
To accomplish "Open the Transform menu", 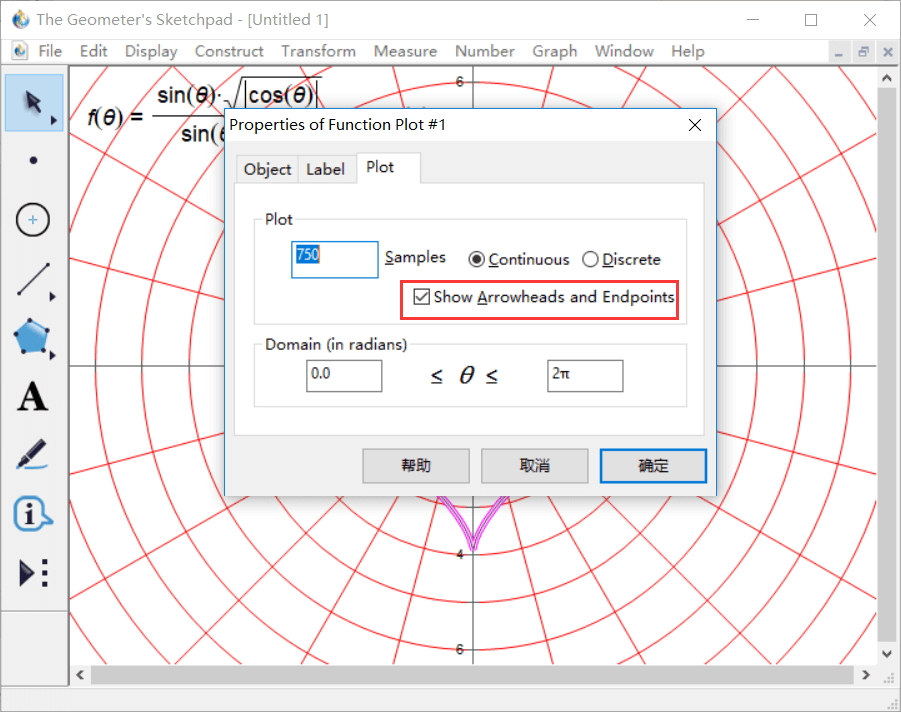I will pos(318,51).
